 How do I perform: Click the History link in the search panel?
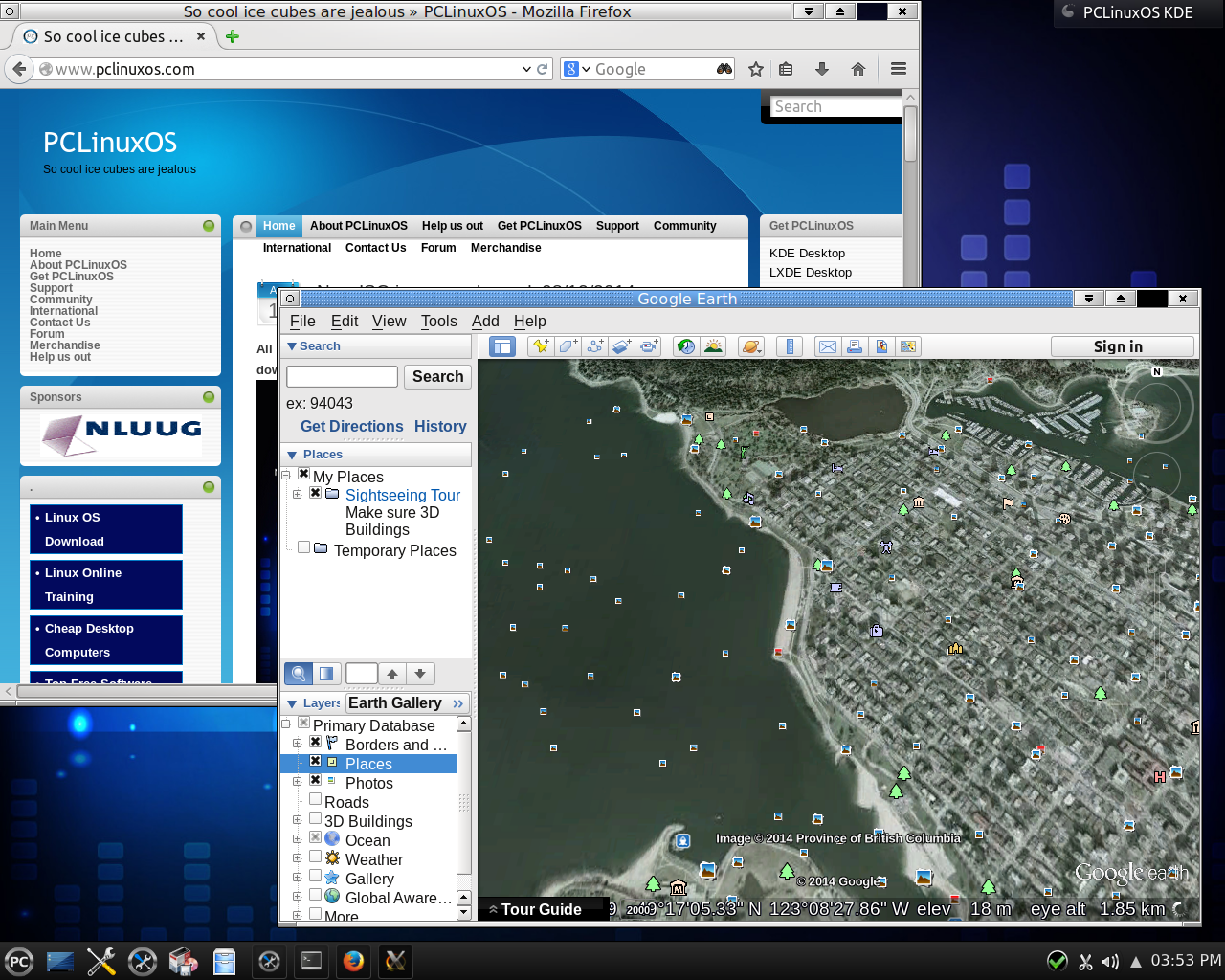pos(440,427)
